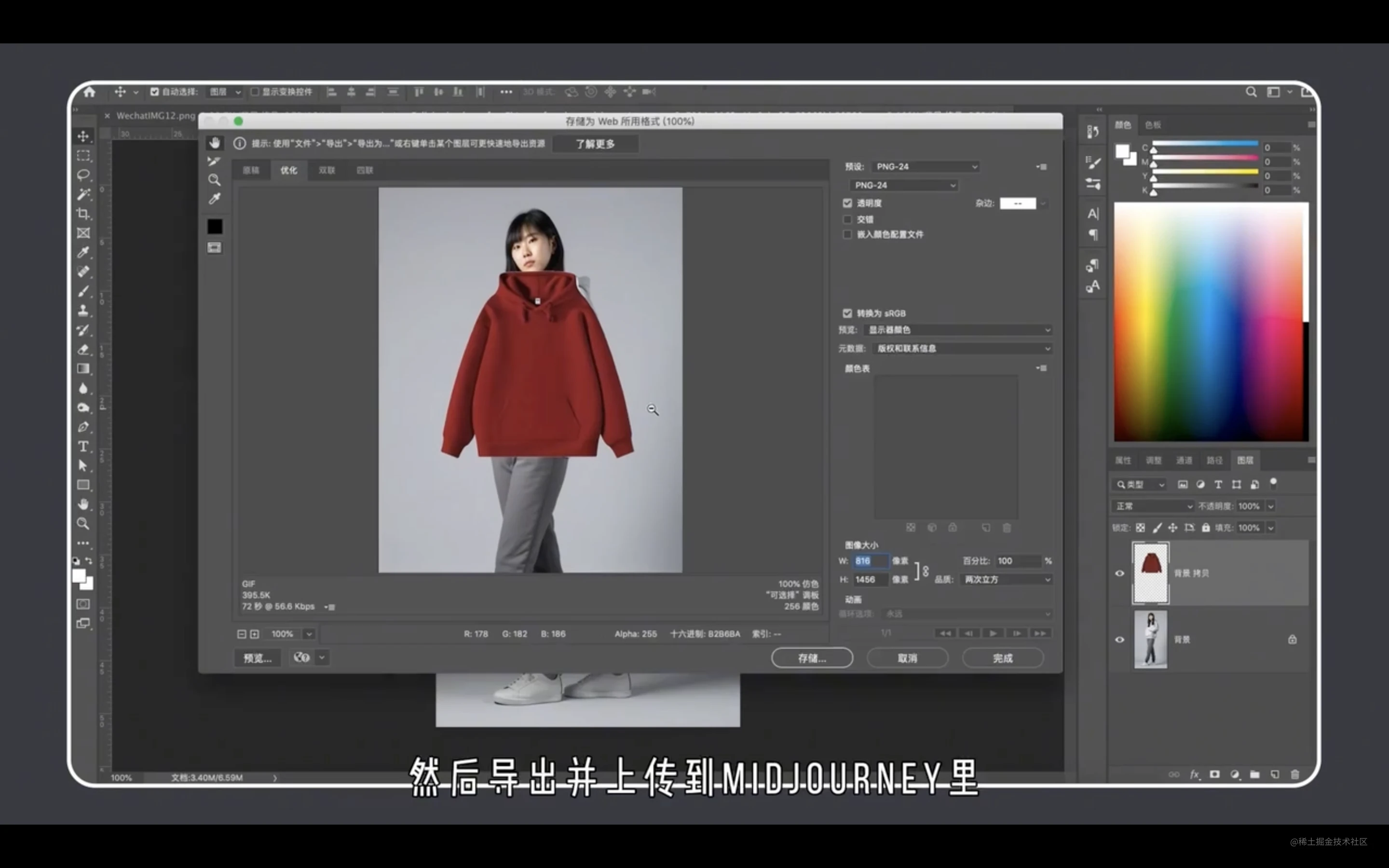Open the layer filter type dropdown

click(x=1140, y=485)
